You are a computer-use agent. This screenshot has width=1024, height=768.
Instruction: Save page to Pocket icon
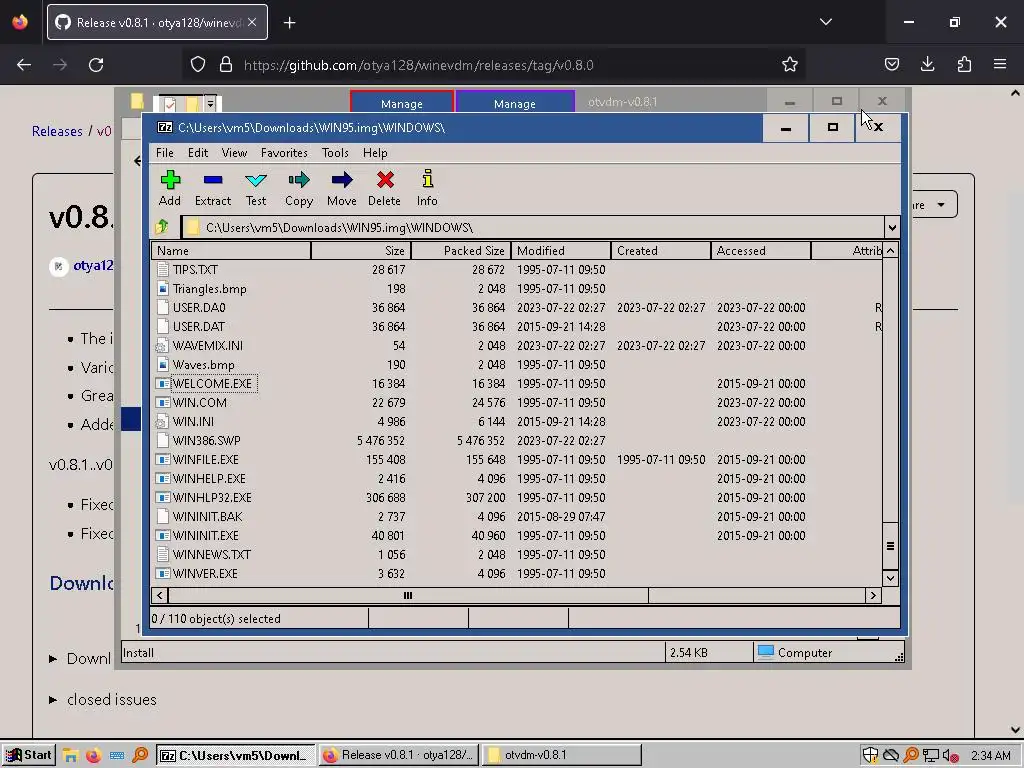point(891,65)
